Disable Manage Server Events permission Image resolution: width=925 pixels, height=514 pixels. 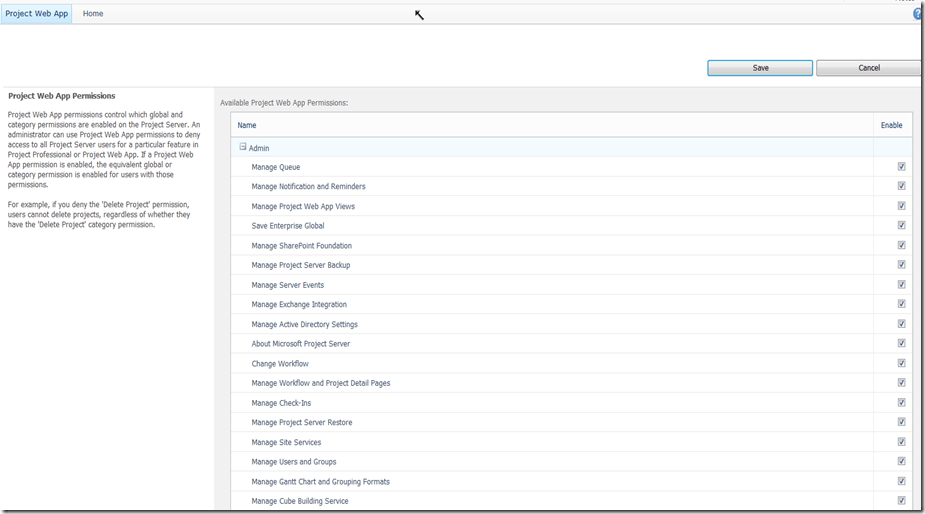tap(901, 285)
